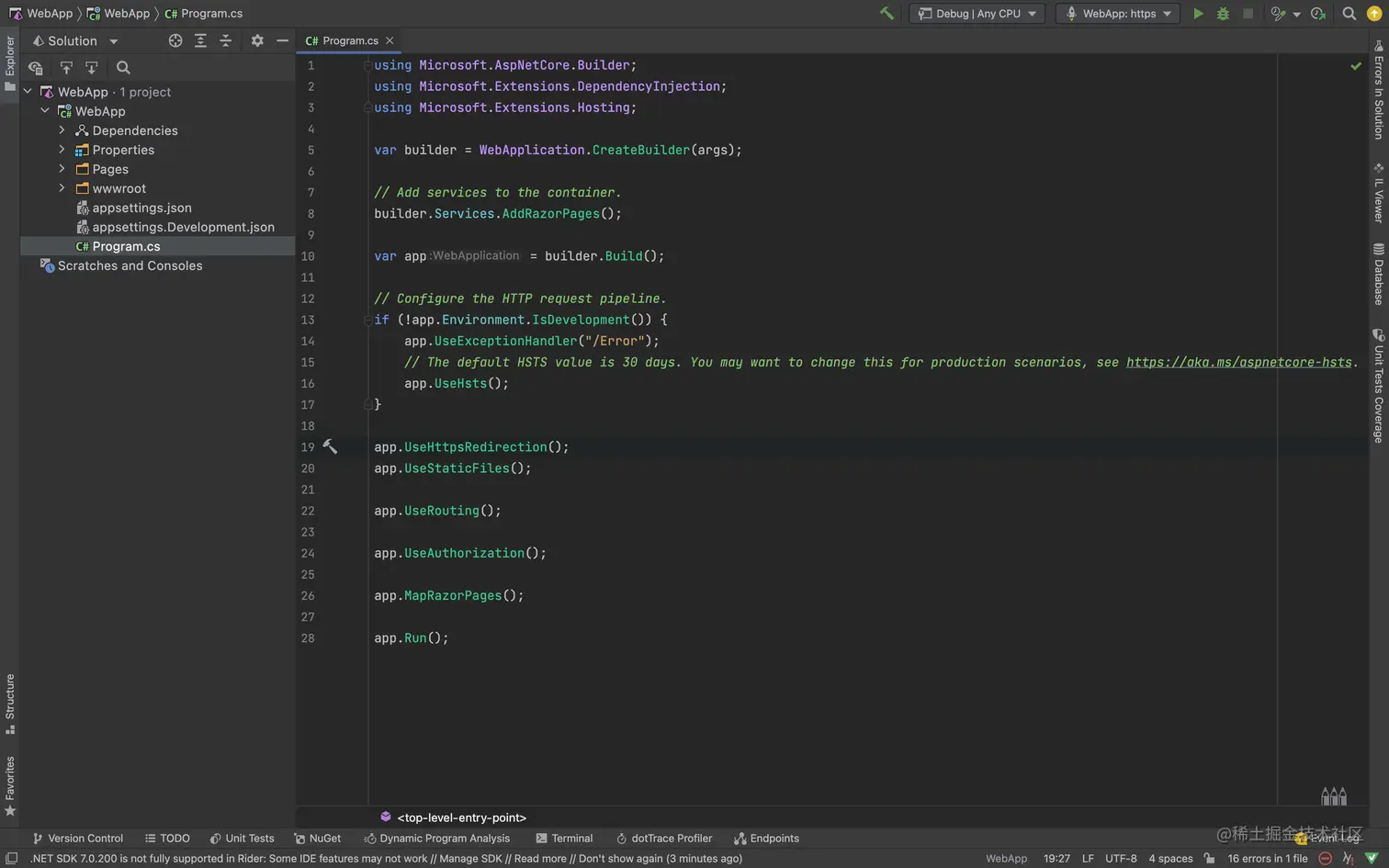The height and width of the screenshot is (868, 1389).
Task: Open the Database side panel
Action: pyautogui.click(x=1378, y=274)
